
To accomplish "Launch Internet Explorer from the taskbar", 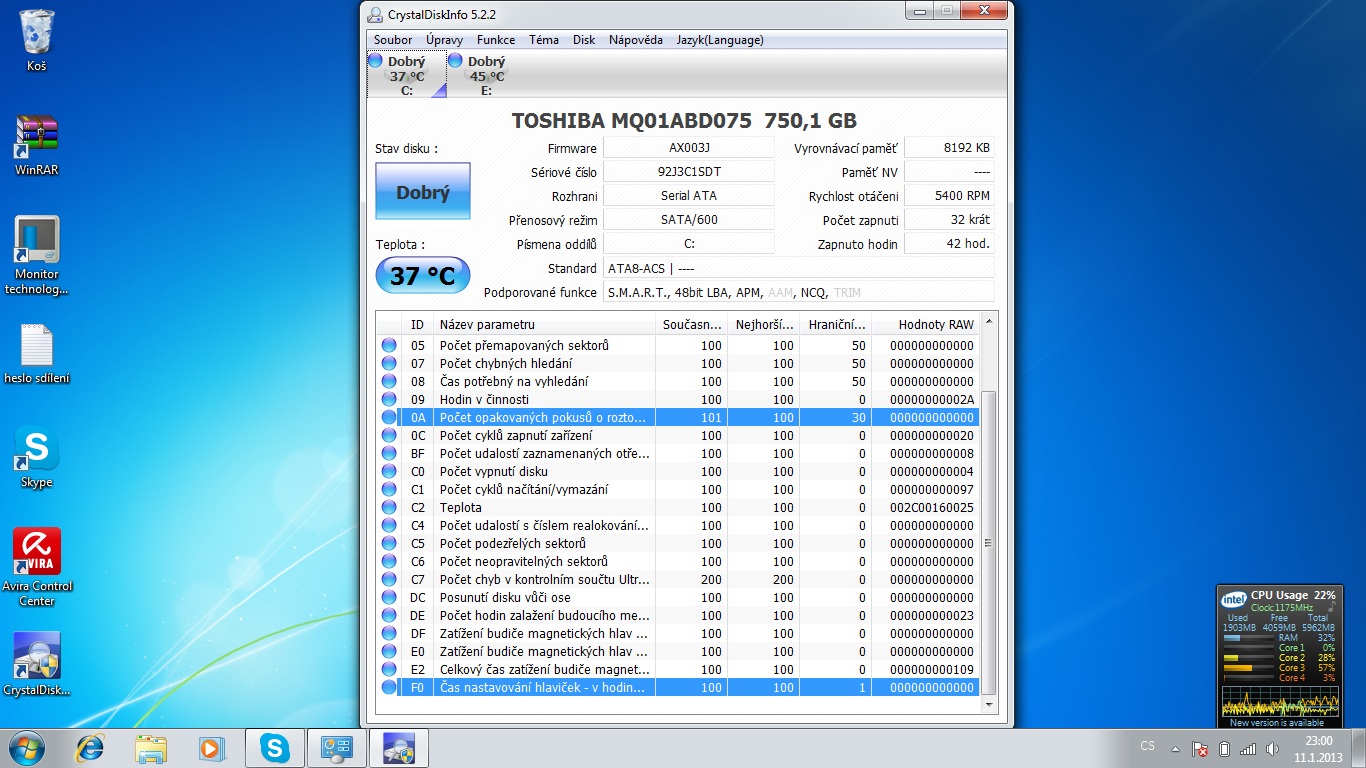I will [x=92, y=748].
